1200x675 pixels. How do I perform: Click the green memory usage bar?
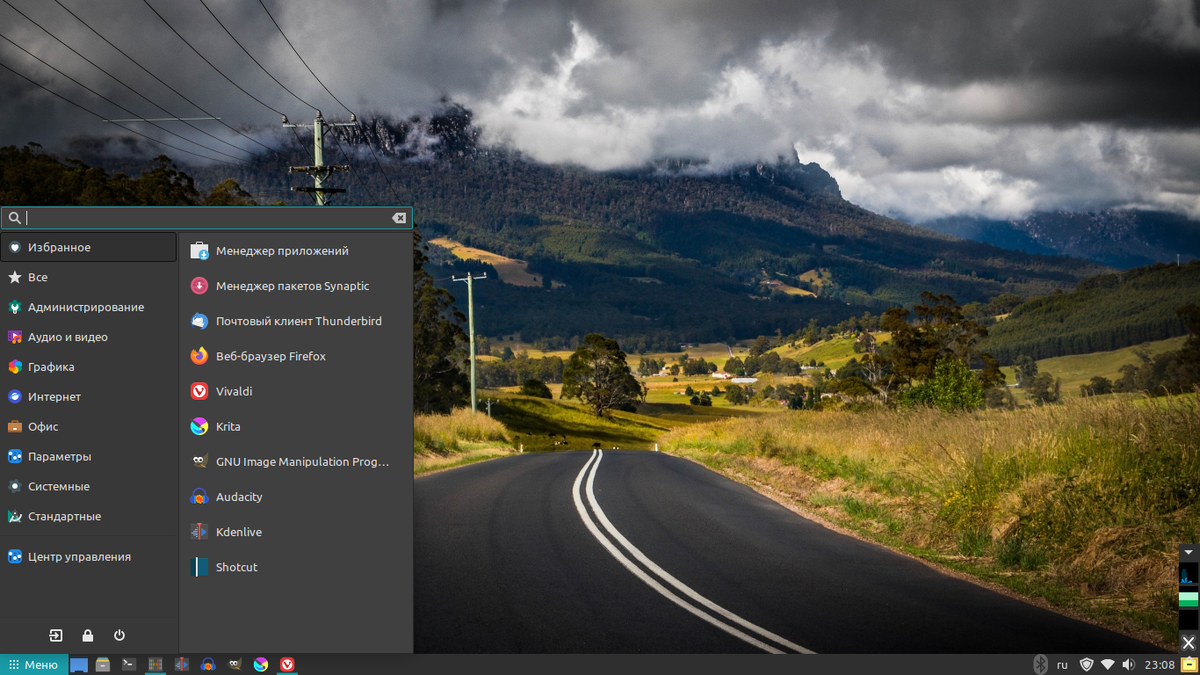tap(1188, 599)
